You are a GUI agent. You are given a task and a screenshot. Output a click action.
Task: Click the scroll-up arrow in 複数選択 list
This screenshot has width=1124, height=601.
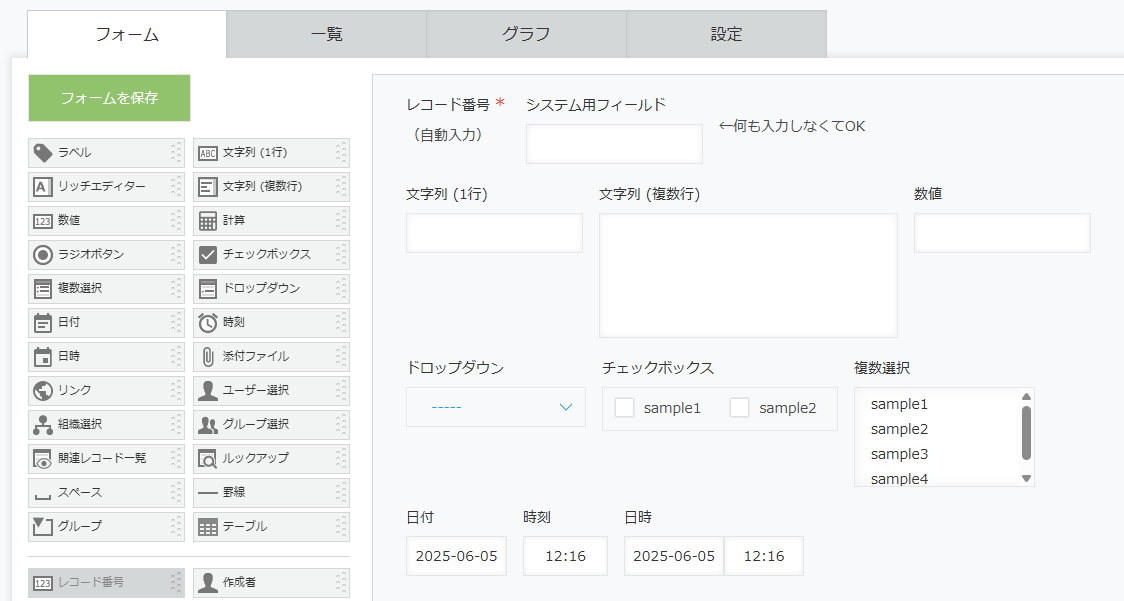coord(1027,397)
